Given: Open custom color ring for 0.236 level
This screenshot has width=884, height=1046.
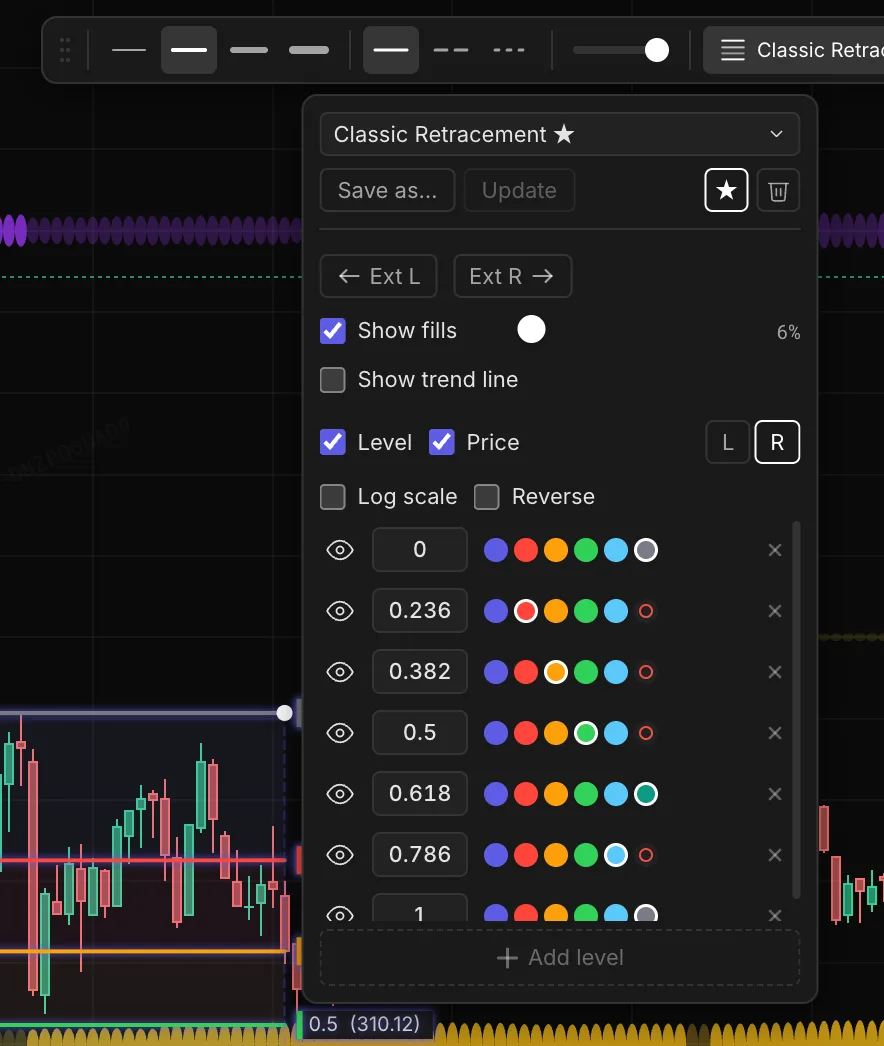Looking at the screenshot, I should (x=646, y=611).
